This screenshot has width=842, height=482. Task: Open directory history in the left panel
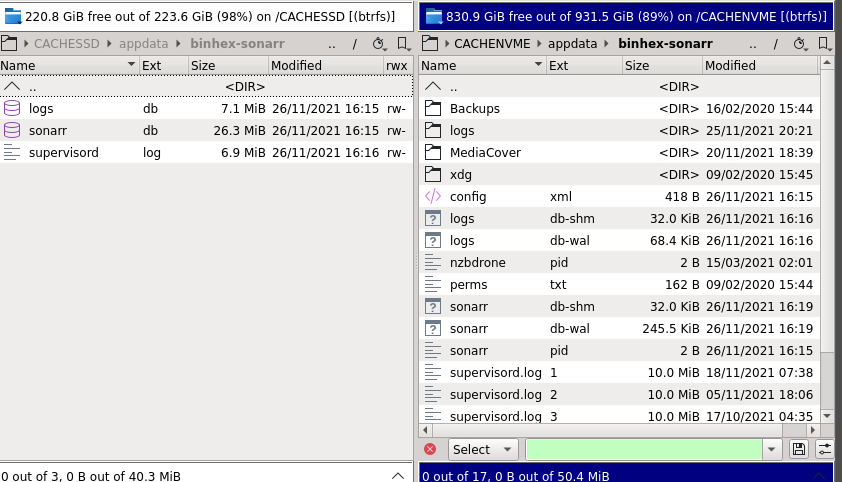(379, 43)
